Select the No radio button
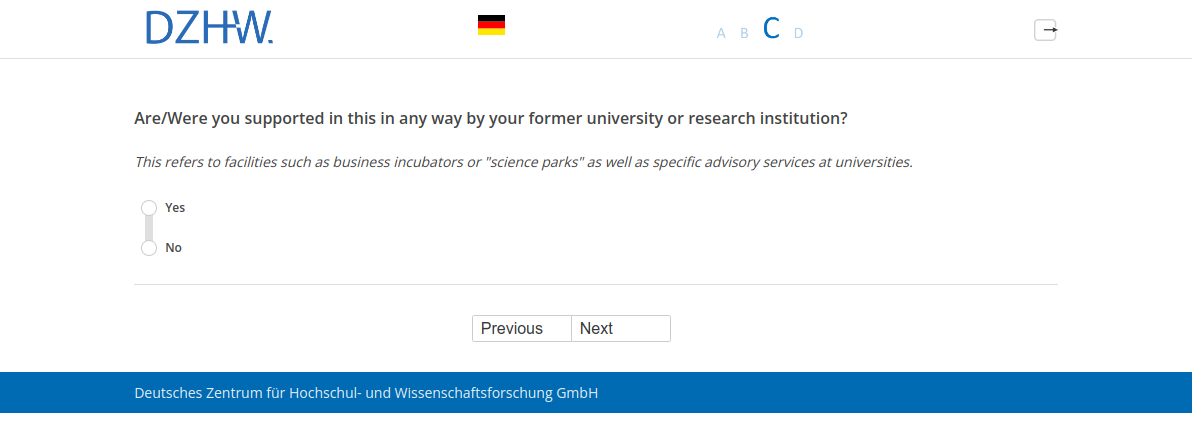The width and height of the screenshot is (1192, 422). pos(149,247)
